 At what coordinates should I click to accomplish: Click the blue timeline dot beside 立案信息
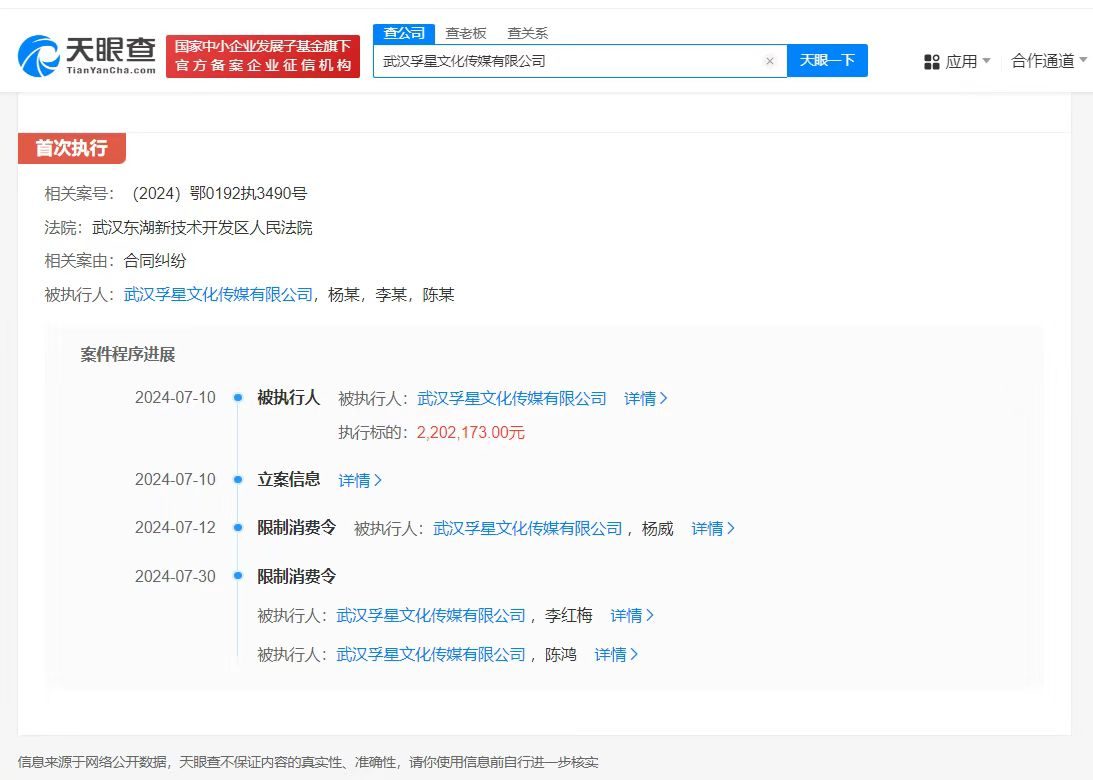coord(237,479)
